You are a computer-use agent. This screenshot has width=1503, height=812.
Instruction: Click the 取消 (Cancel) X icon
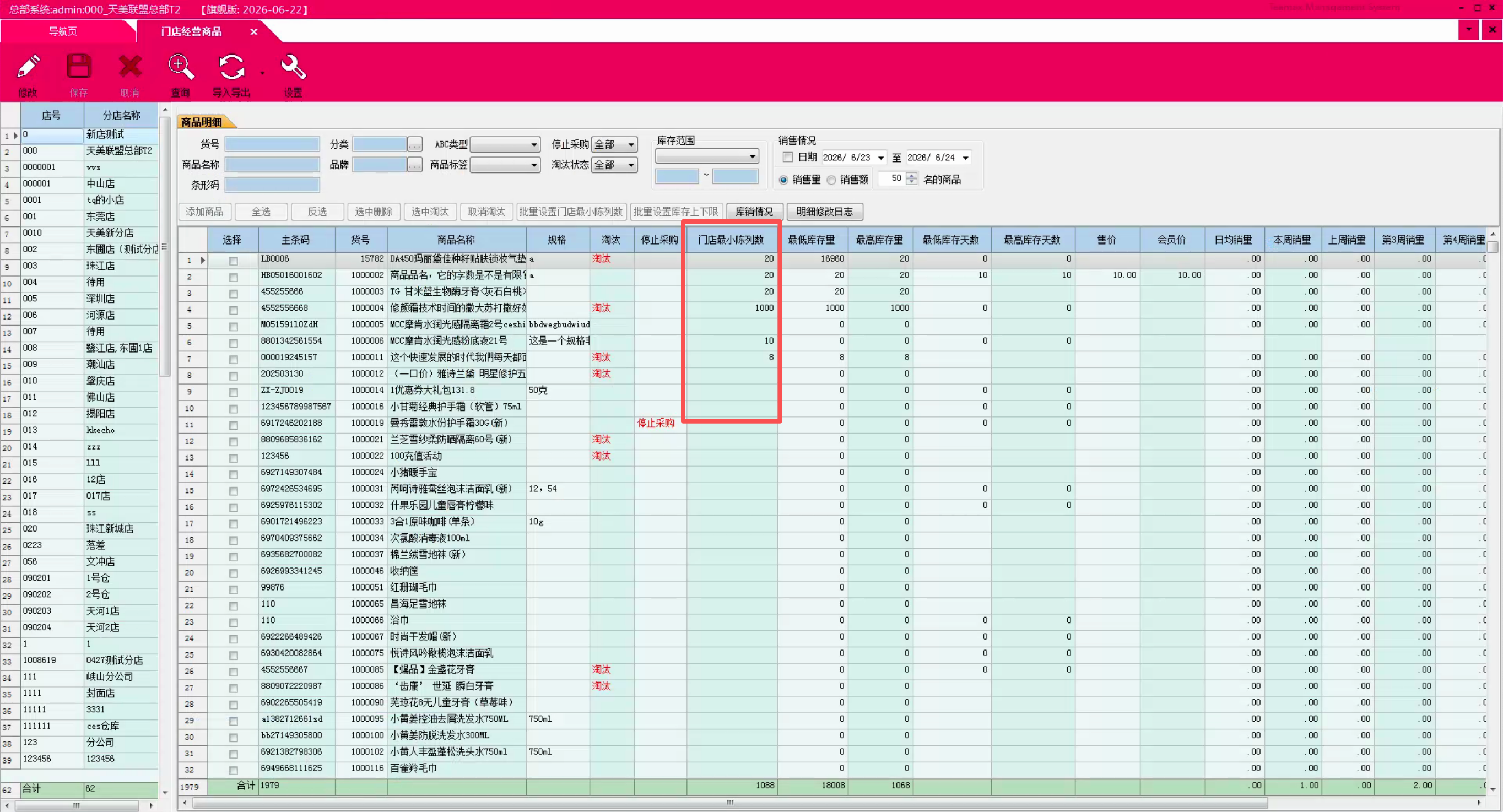coord(129,67)
